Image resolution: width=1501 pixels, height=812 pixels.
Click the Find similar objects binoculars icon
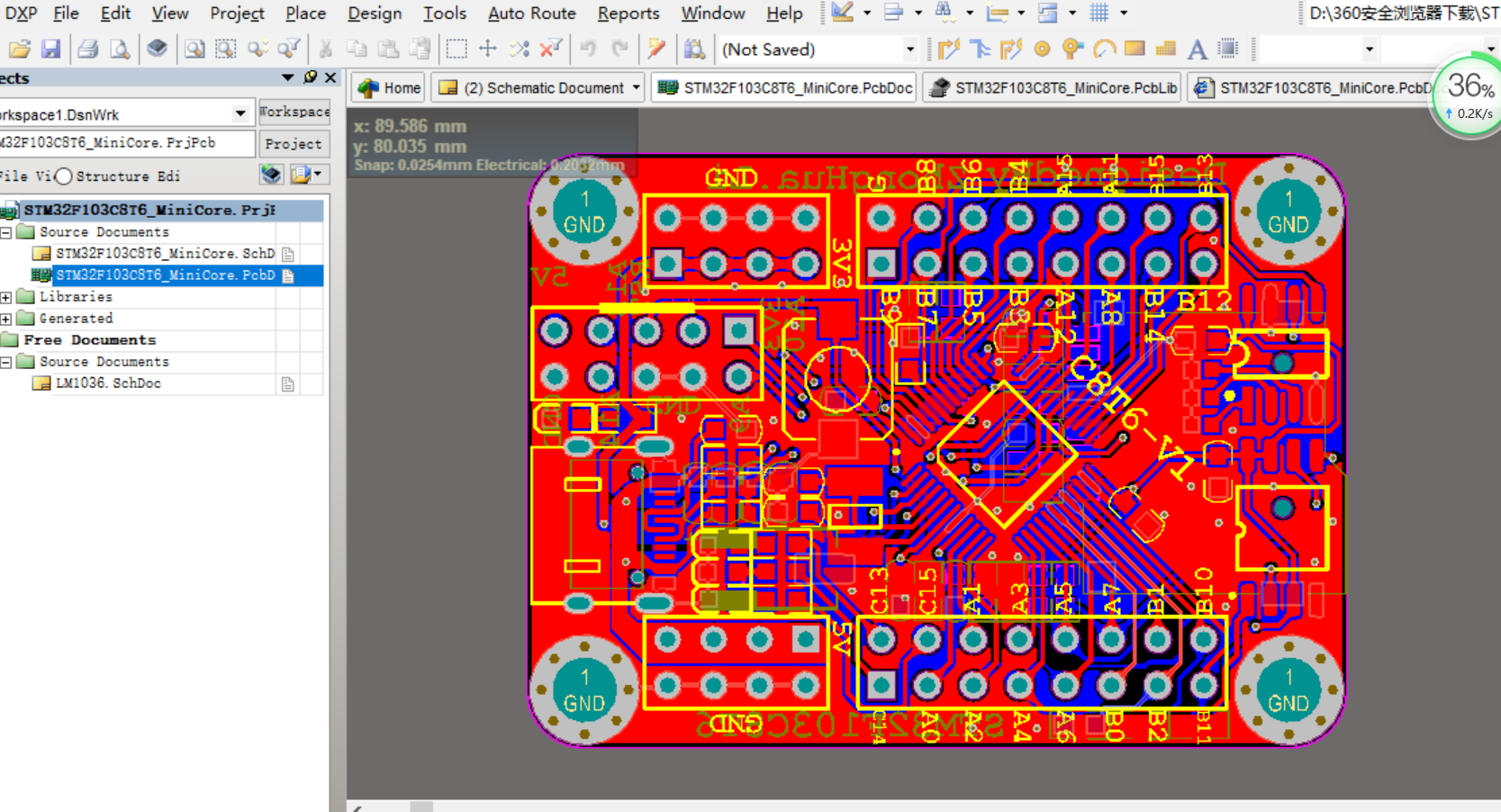tap(945, 13)
